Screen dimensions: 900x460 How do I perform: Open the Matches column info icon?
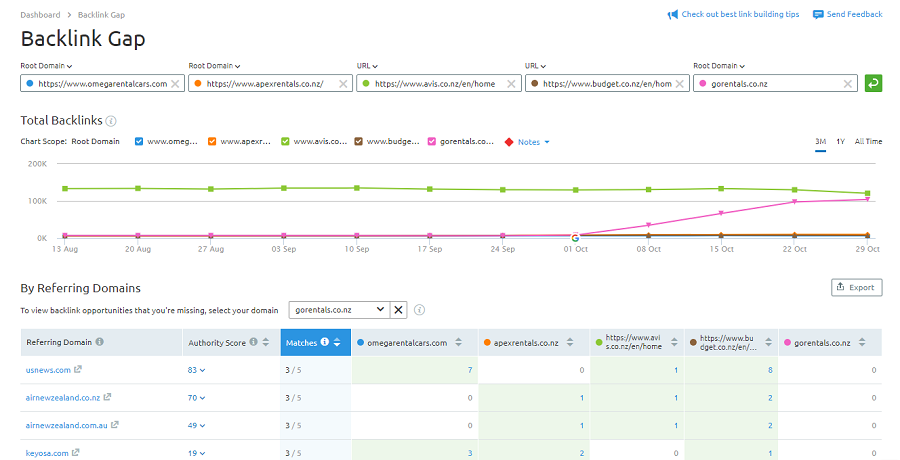point(325,342)
